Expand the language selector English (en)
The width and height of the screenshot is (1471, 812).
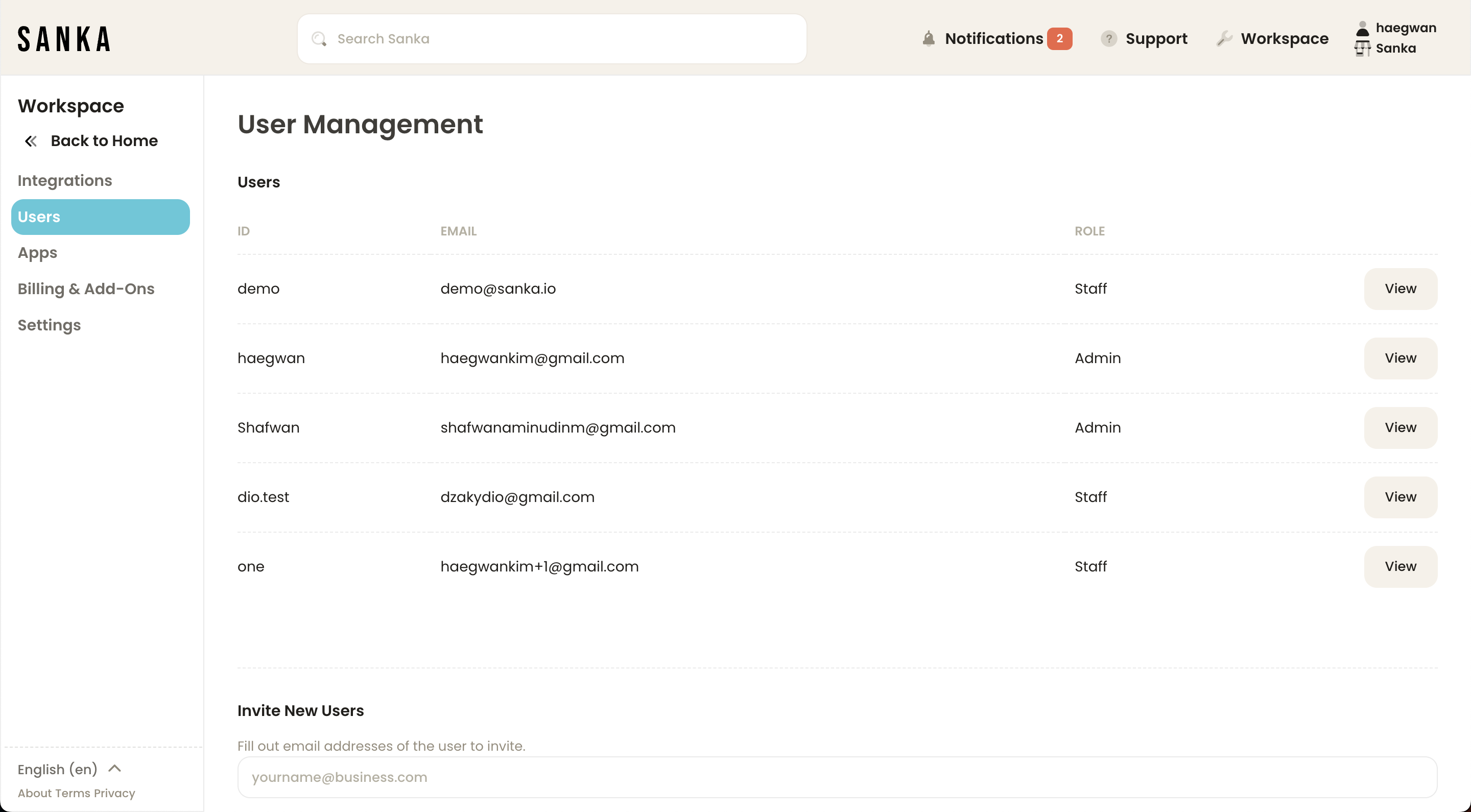pyautogui.click(x=70, y=769)
